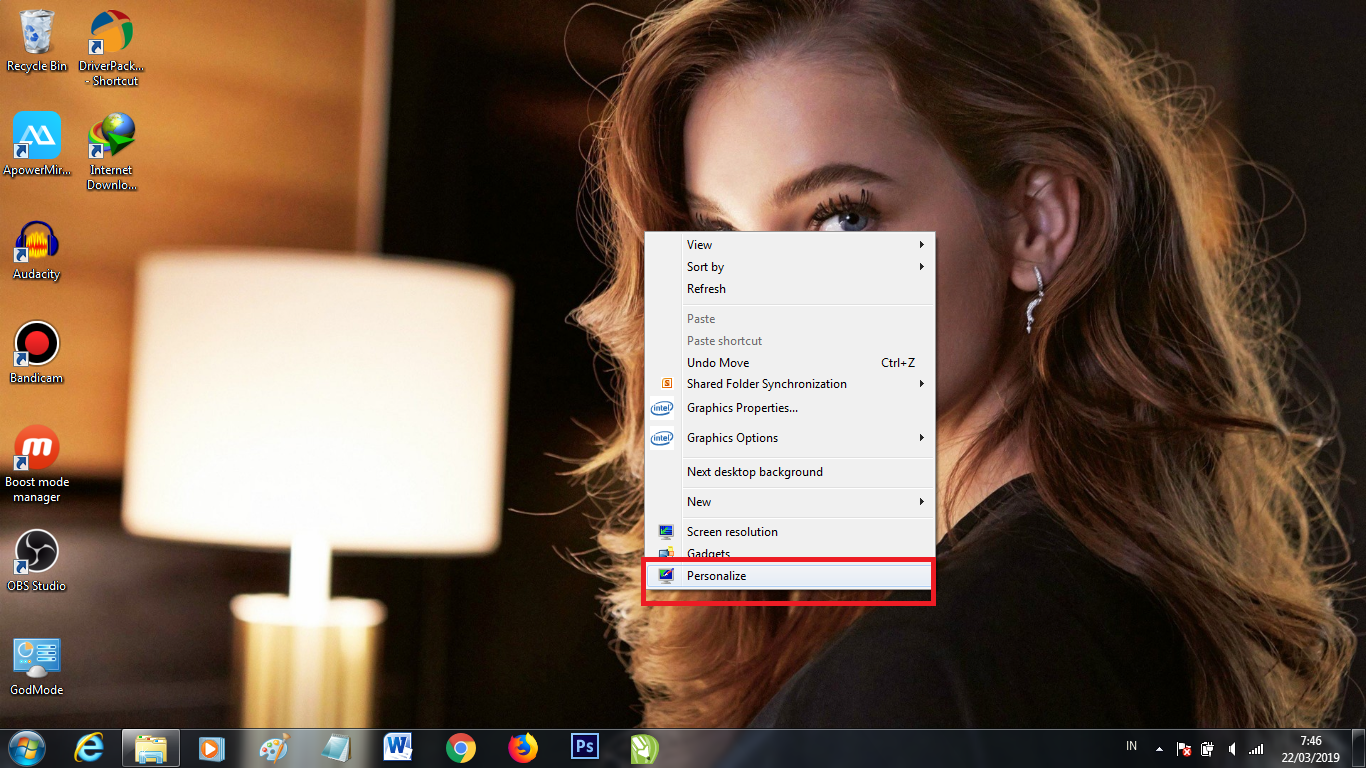Launch Microsoft Word from the taskbar
The width and height of the screenshot is (1366, 768).
pos(398,748)
